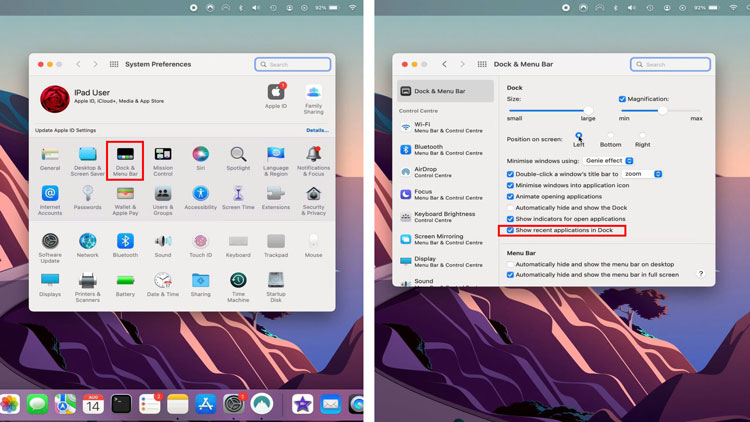Adjust Magnification slider
750x422 pixels.
[661, 111]
